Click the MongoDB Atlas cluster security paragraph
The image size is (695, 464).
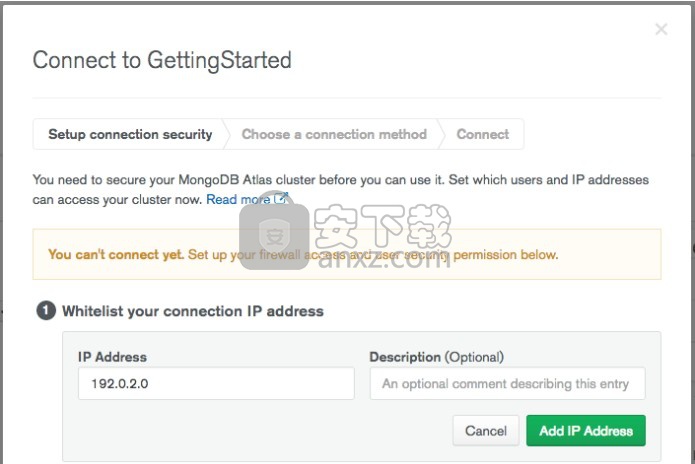(340, 189)
